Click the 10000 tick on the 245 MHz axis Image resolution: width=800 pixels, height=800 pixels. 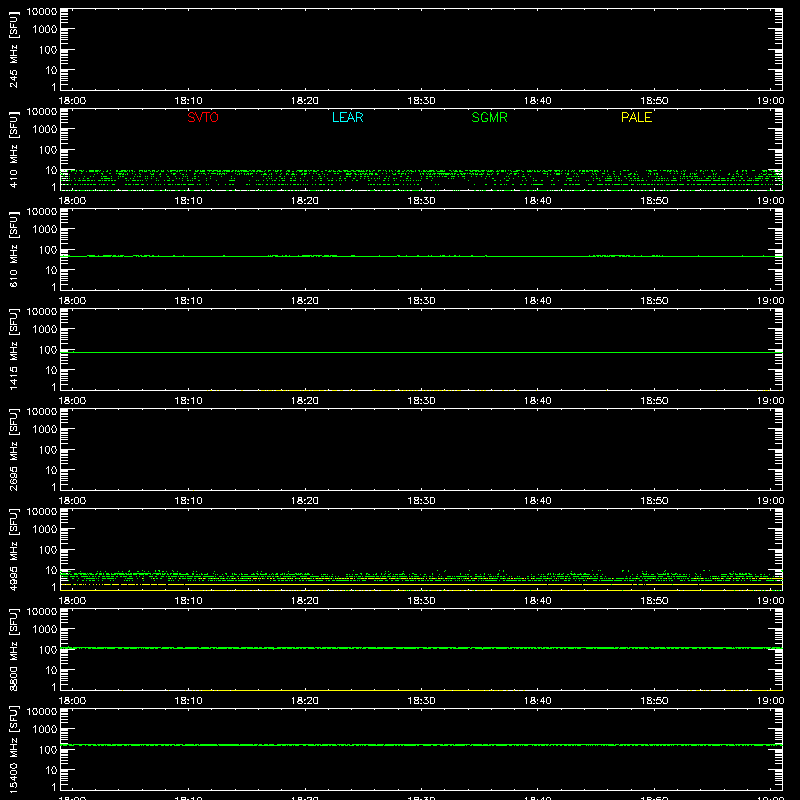click(42, 11)
